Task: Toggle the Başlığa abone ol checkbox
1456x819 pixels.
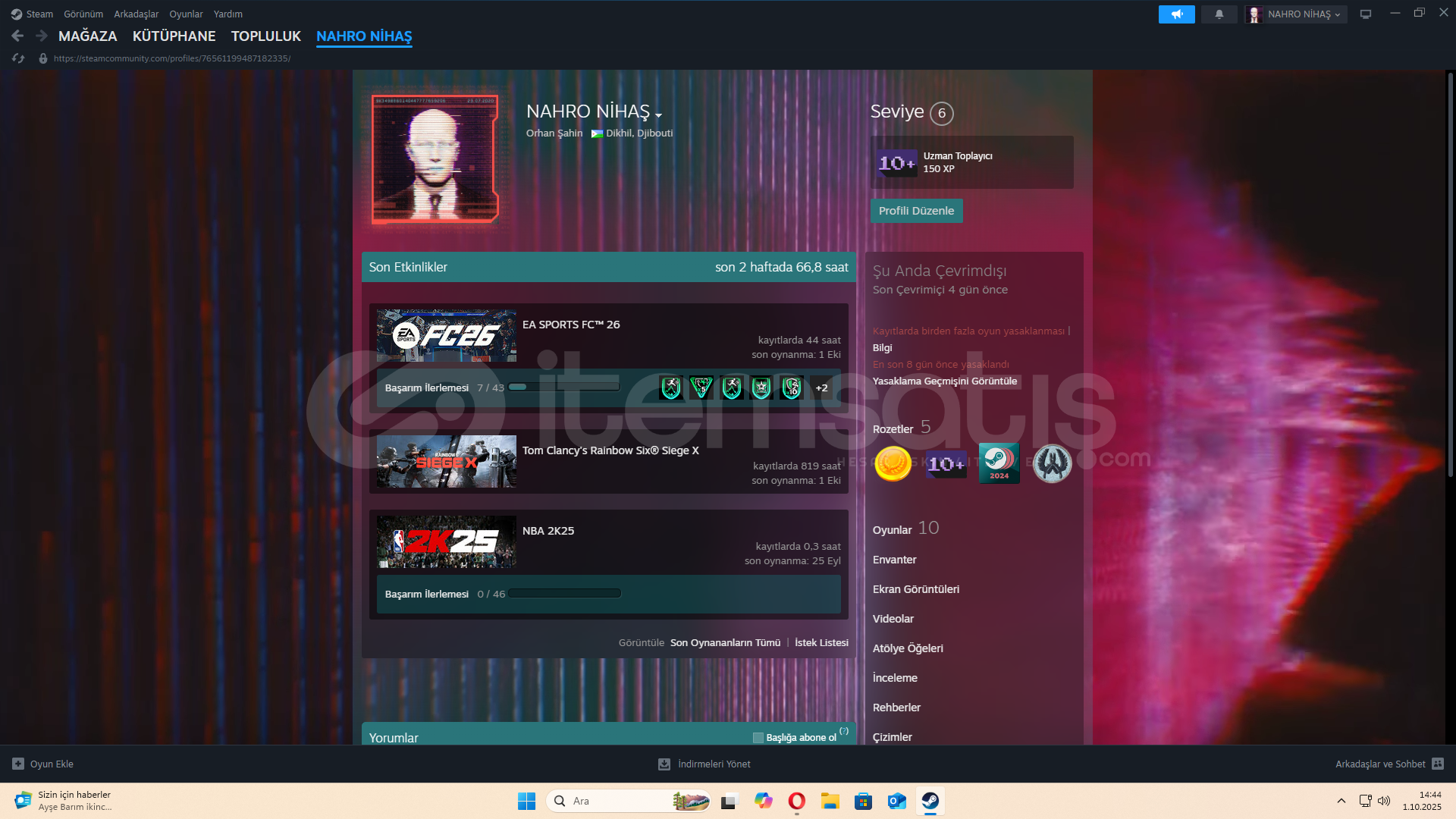Action: click(x=758, y=738)
